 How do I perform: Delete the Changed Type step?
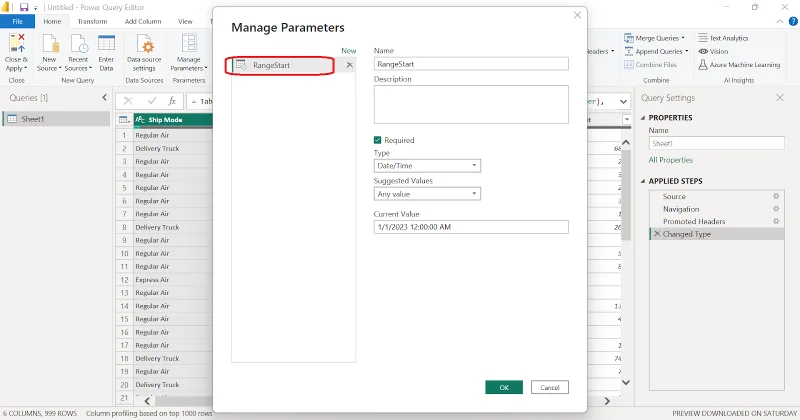pyautogui.click(x=657, y=234)
